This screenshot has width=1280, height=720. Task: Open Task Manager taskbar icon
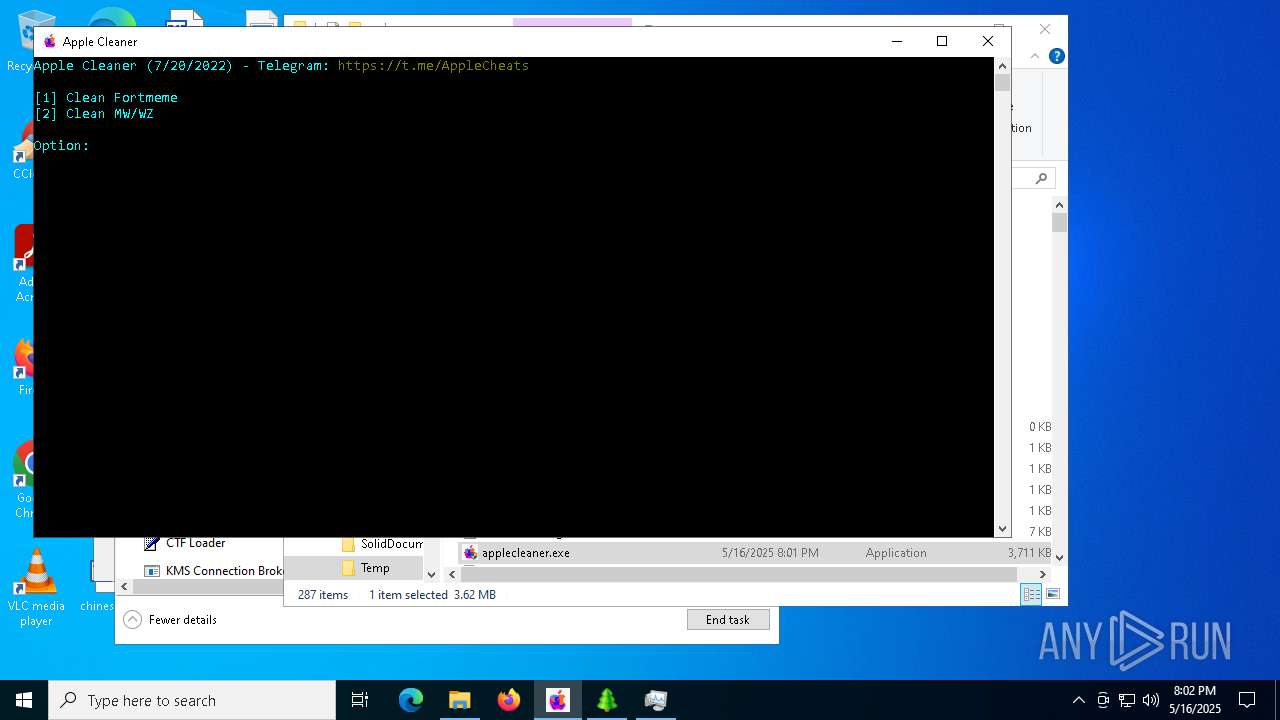655,700
